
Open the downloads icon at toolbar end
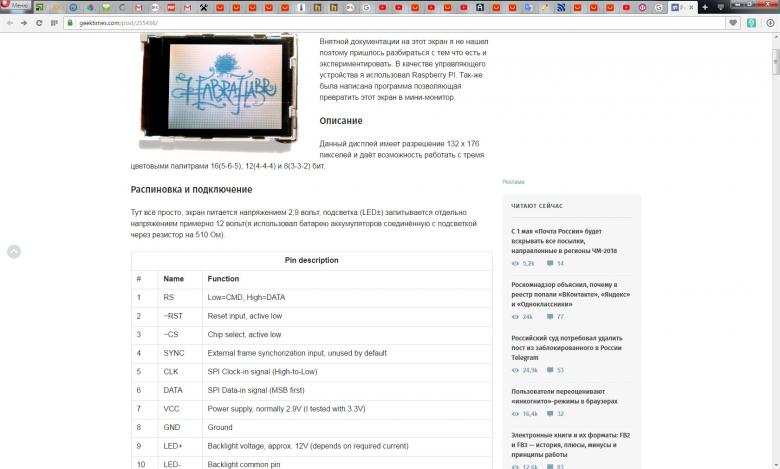coord(770,23)
